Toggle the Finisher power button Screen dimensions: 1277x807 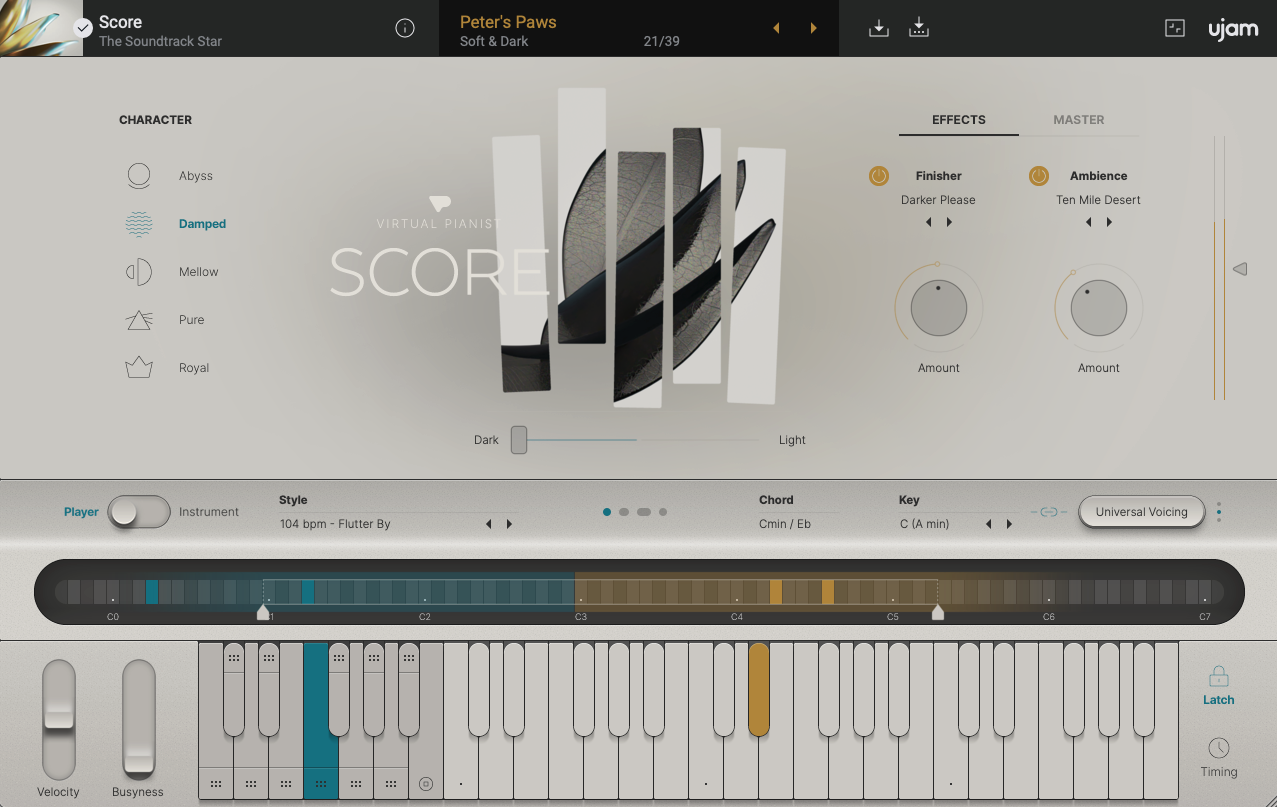click(879, 176)
